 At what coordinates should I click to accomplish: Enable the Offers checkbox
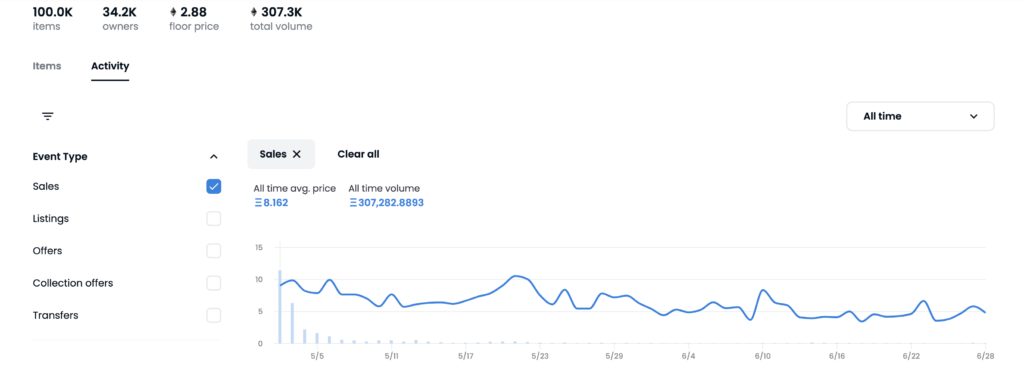(214, 251)
